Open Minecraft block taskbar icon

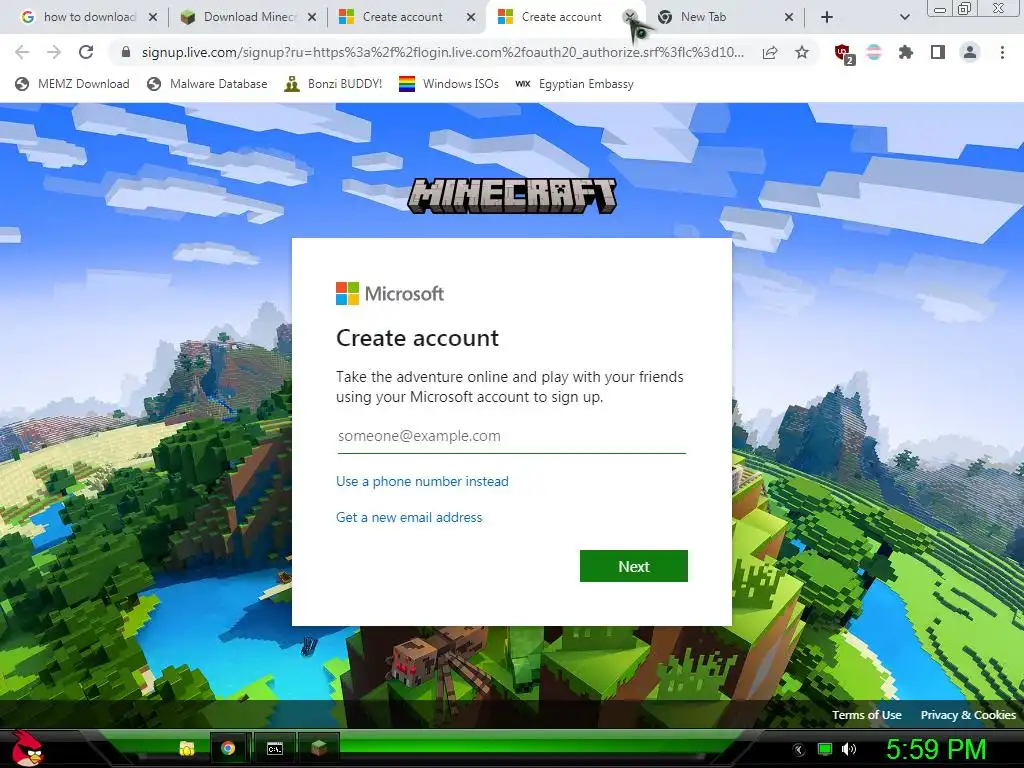tap(319, 748)
